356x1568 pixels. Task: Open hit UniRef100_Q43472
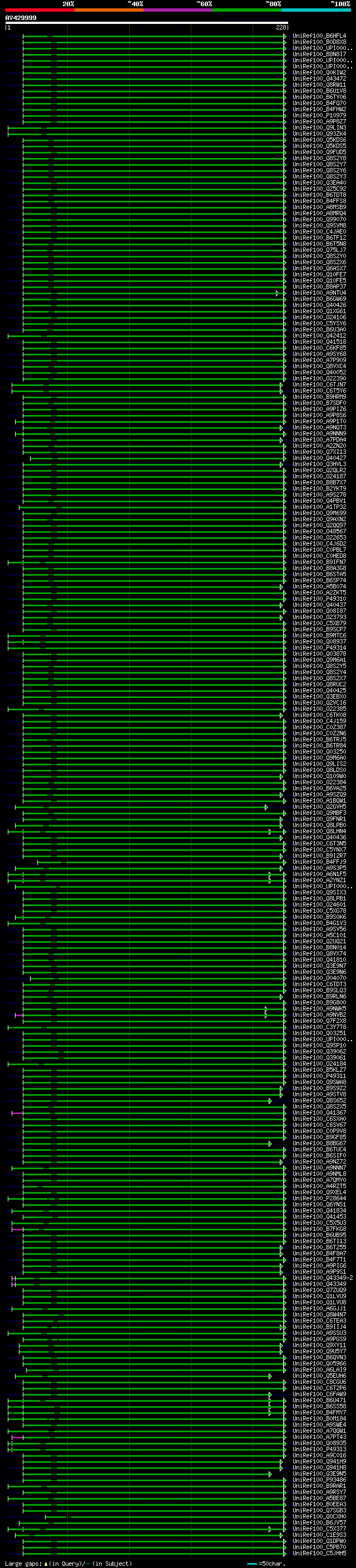pyautogui.click(x=319, y=78)
